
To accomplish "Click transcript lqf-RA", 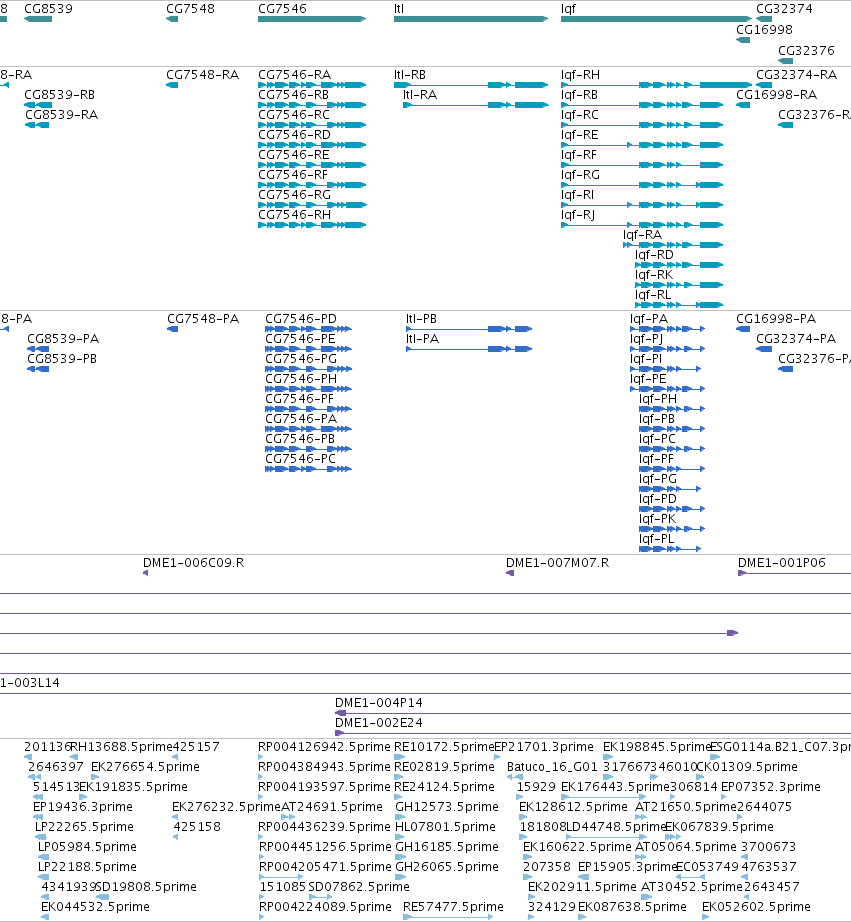I will [643, 235].
